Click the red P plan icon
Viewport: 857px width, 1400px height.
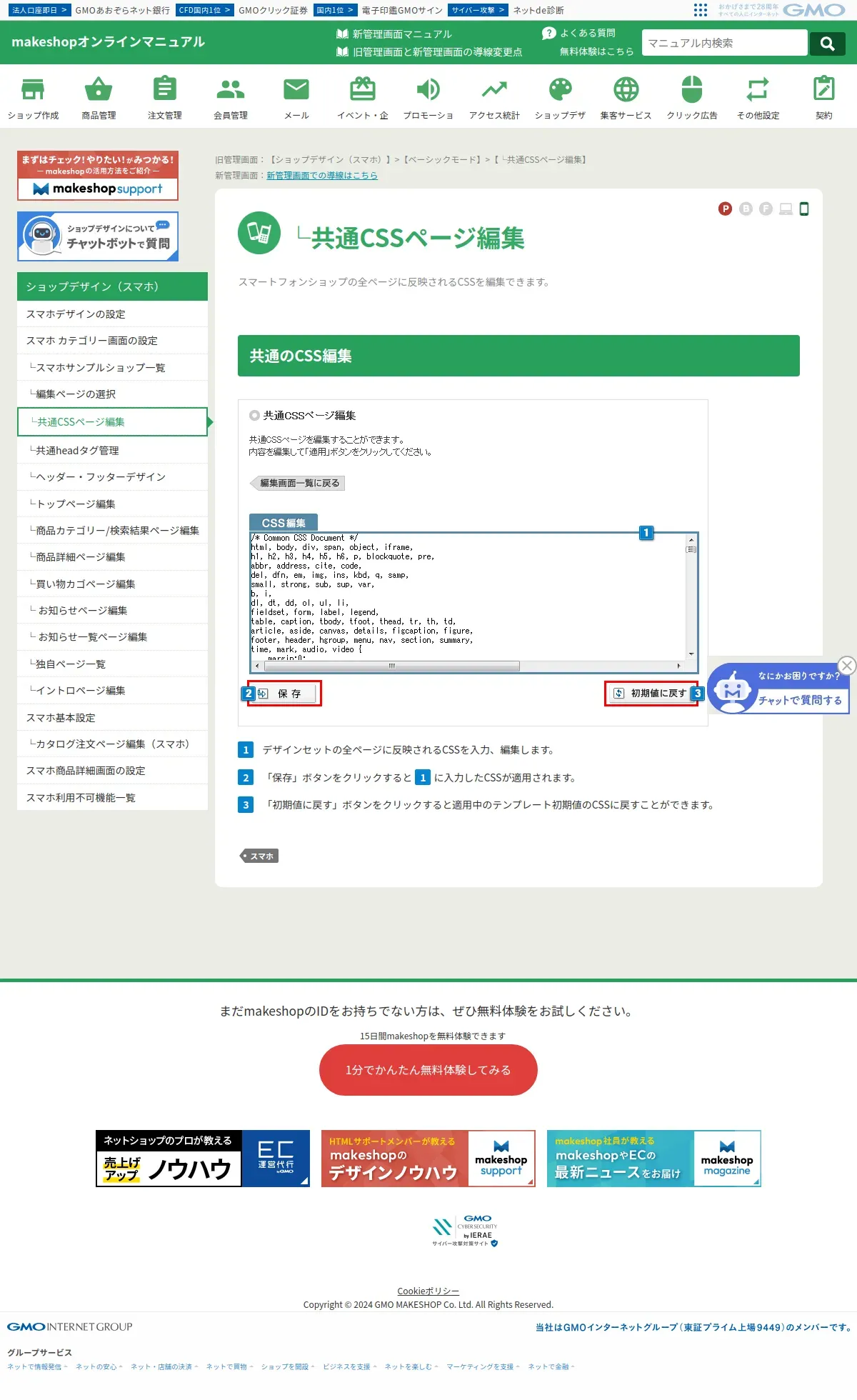[x=726, y=209]
